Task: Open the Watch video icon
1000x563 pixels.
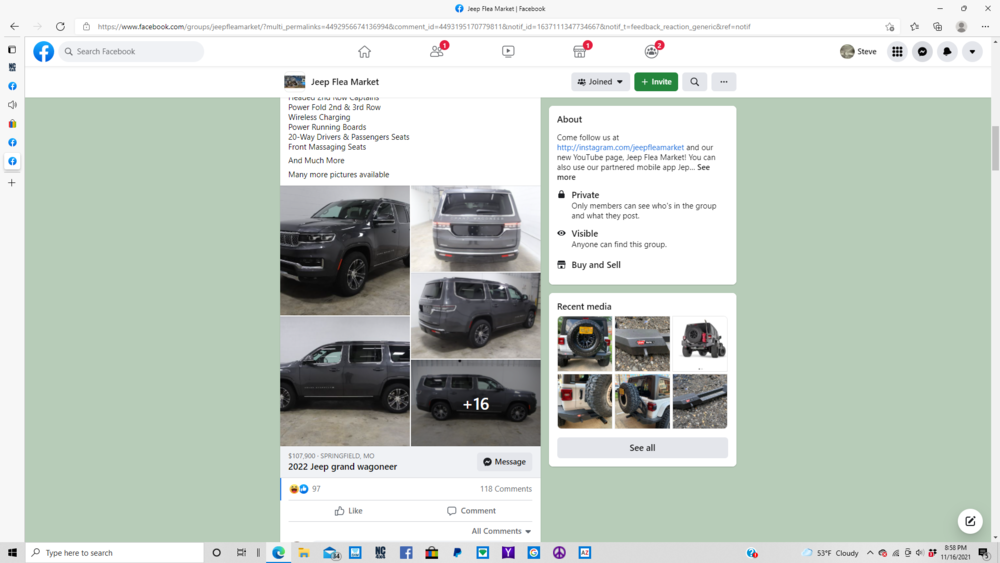Action: pyautogui.click(x=508, y=51)
